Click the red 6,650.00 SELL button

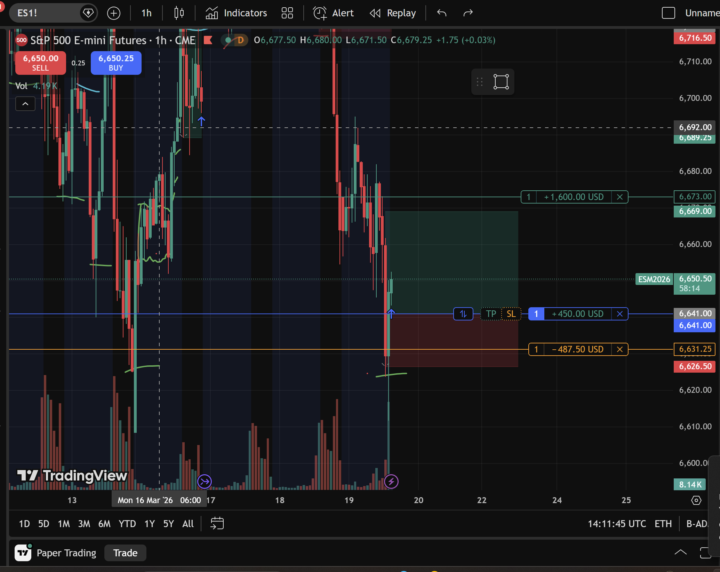point(40,63)
